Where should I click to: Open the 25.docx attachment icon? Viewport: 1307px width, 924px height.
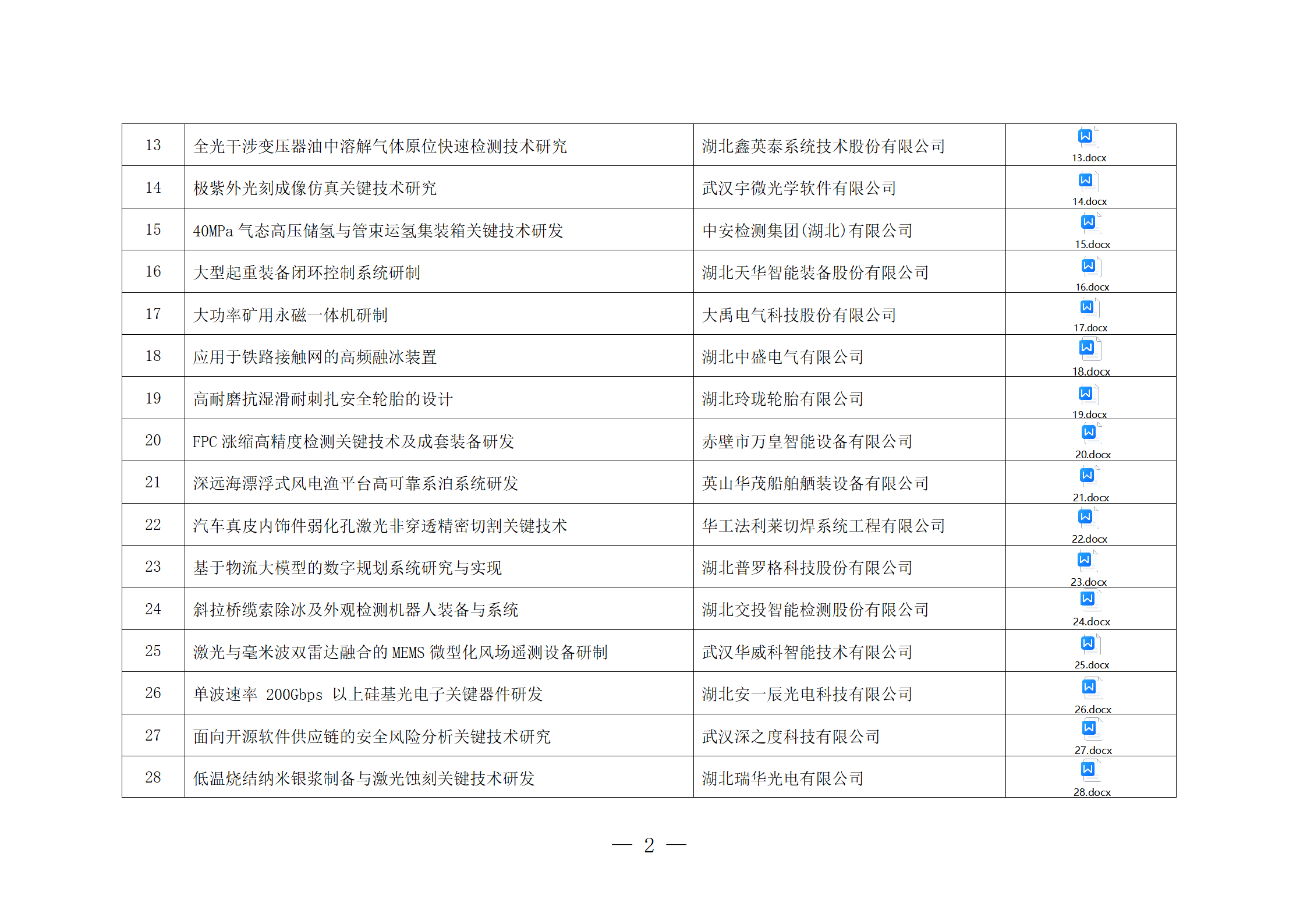[1091, 652]
